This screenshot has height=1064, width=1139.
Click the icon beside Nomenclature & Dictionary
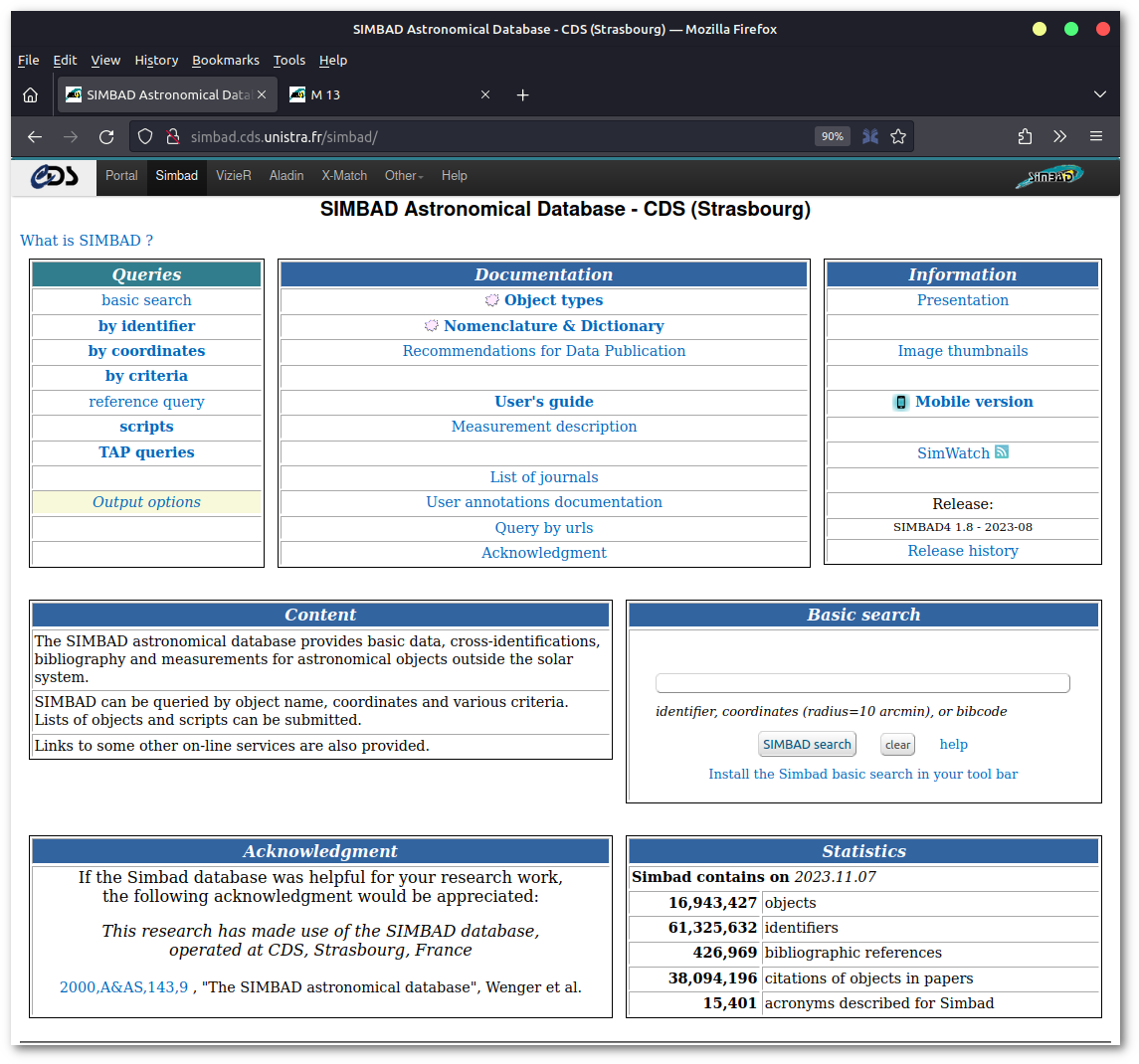click(432, 325)
